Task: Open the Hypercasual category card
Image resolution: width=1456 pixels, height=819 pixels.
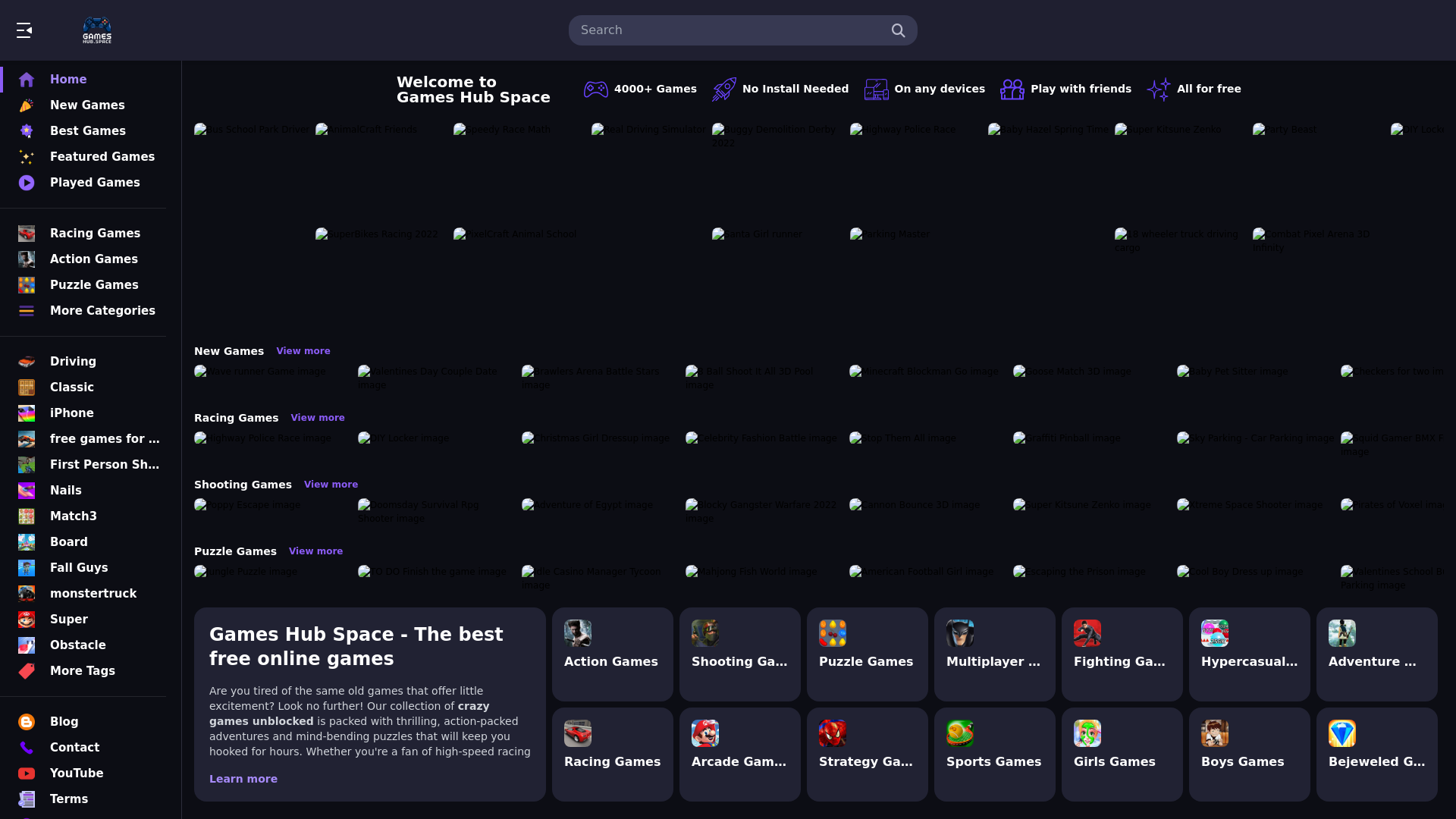Action: click(1250, 654)
